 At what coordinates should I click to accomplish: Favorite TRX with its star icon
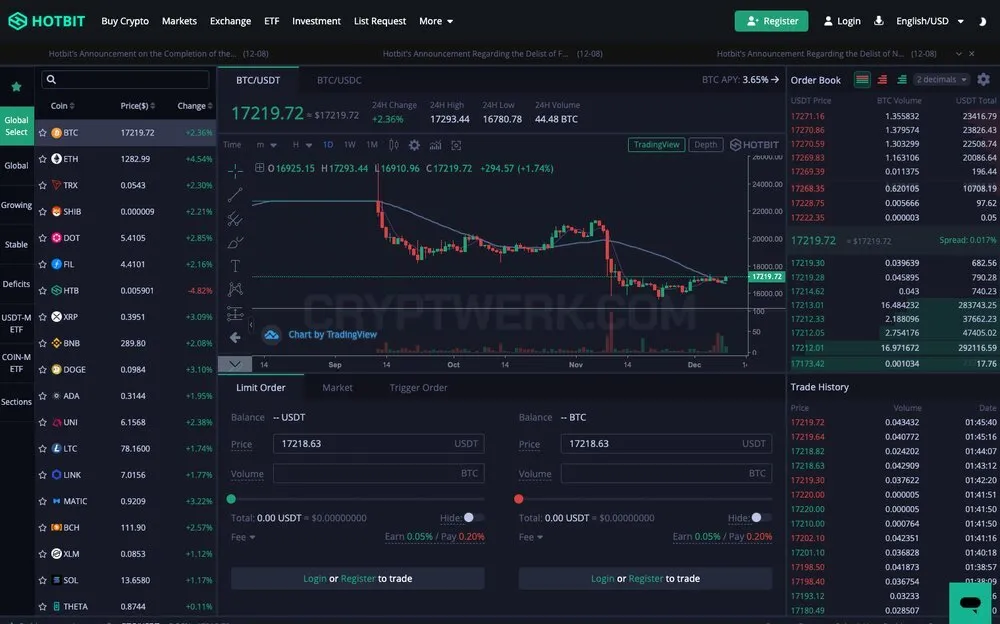coord(43,185)
